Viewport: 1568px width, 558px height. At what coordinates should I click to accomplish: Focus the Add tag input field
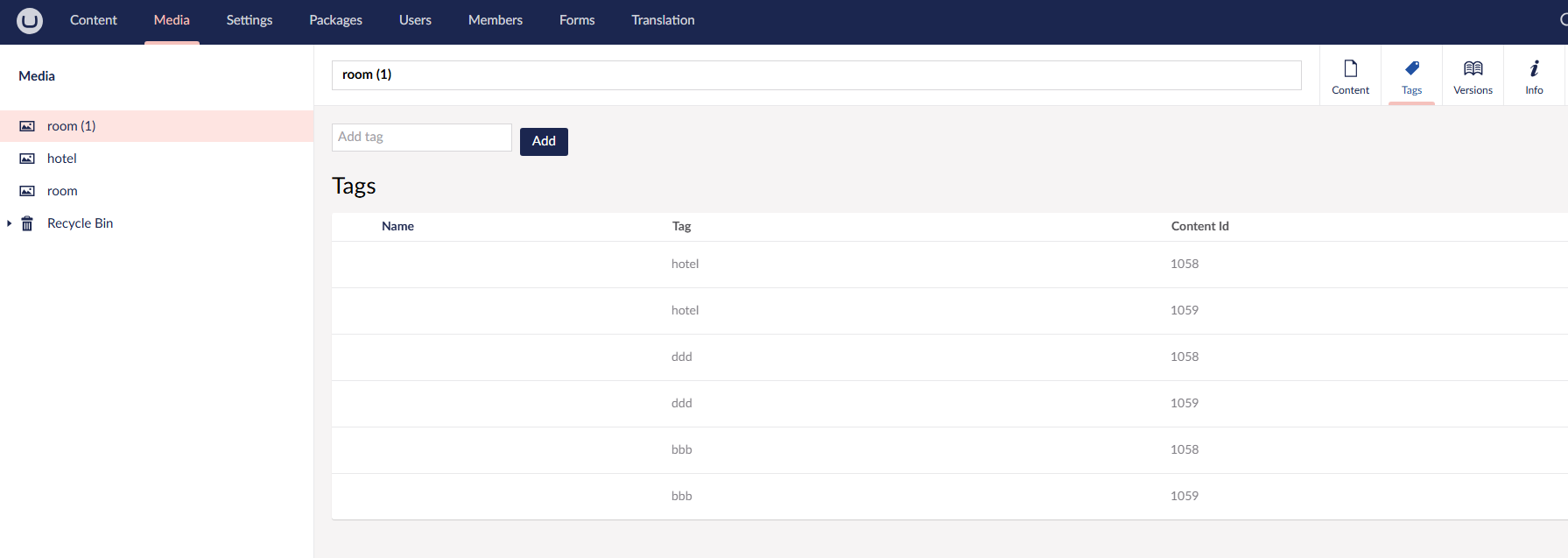(x=421, y=138)
